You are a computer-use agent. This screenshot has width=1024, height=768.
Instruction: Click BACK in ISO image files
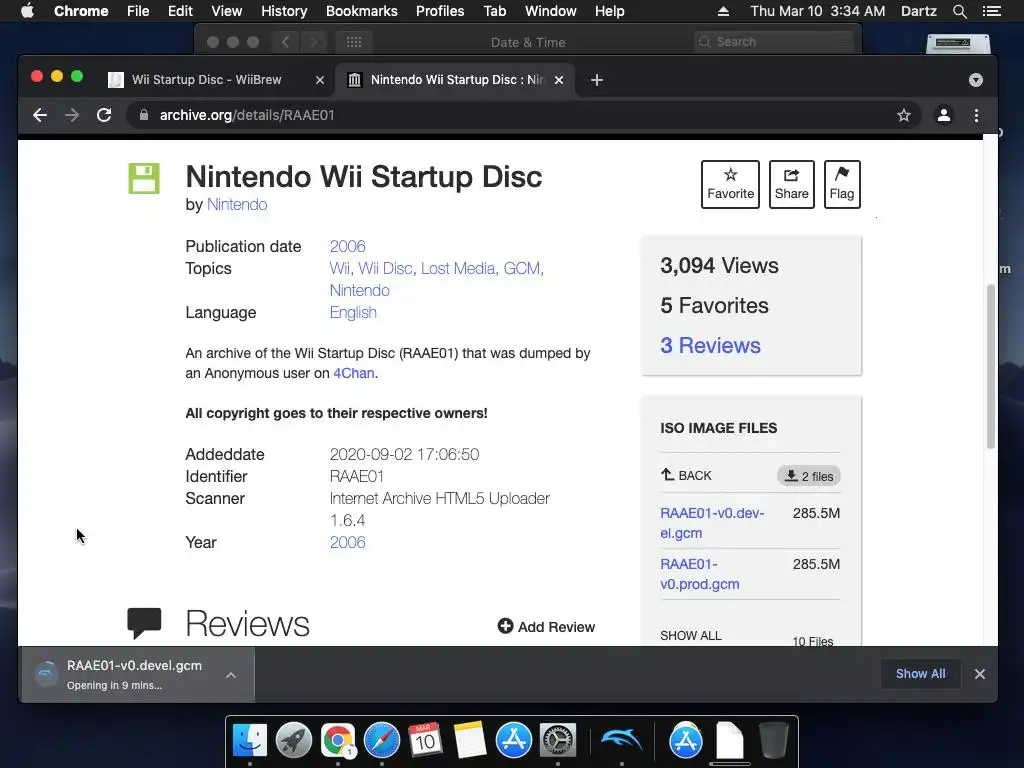(686, 475)
